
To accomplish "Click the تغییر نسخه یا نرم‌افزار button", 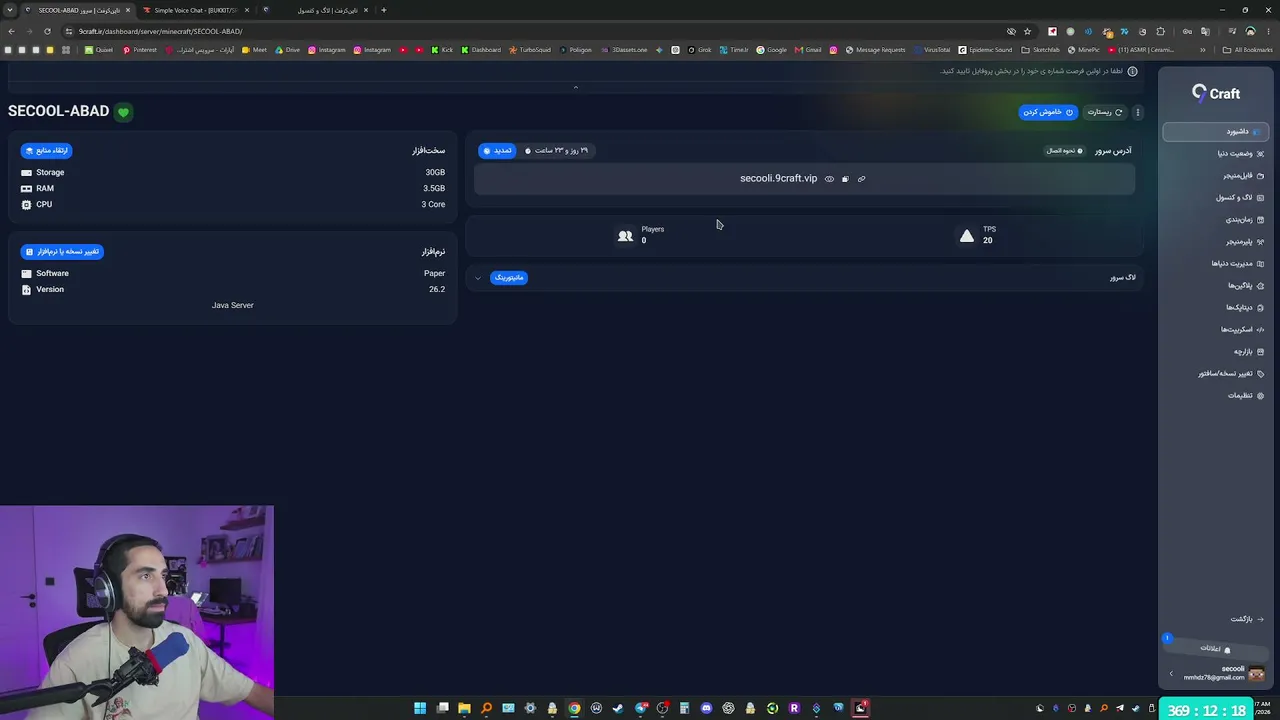I will point(62,252).
